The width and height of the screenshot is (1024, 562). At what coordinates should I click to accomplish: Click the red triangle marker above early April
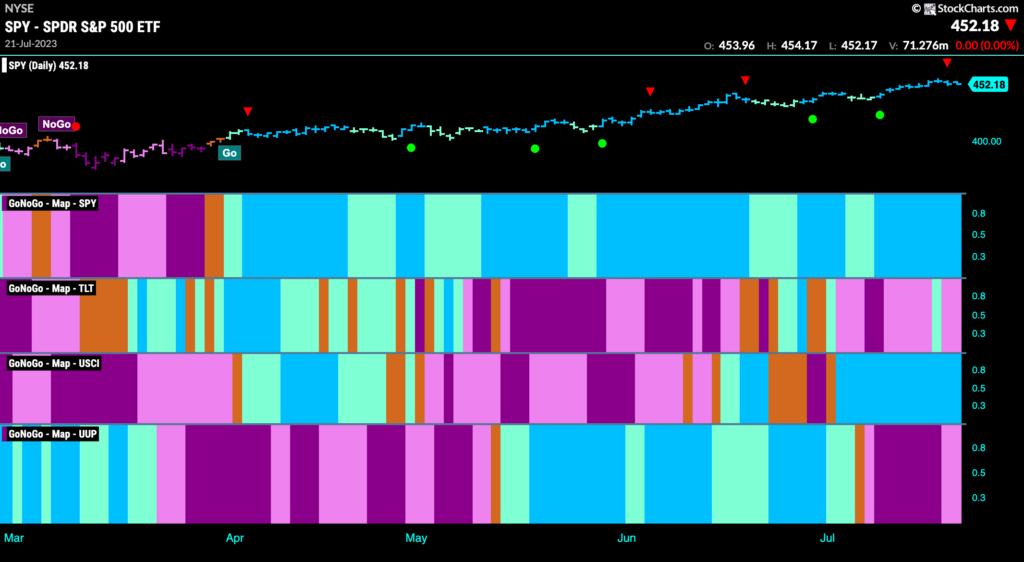tap(248, 112)
